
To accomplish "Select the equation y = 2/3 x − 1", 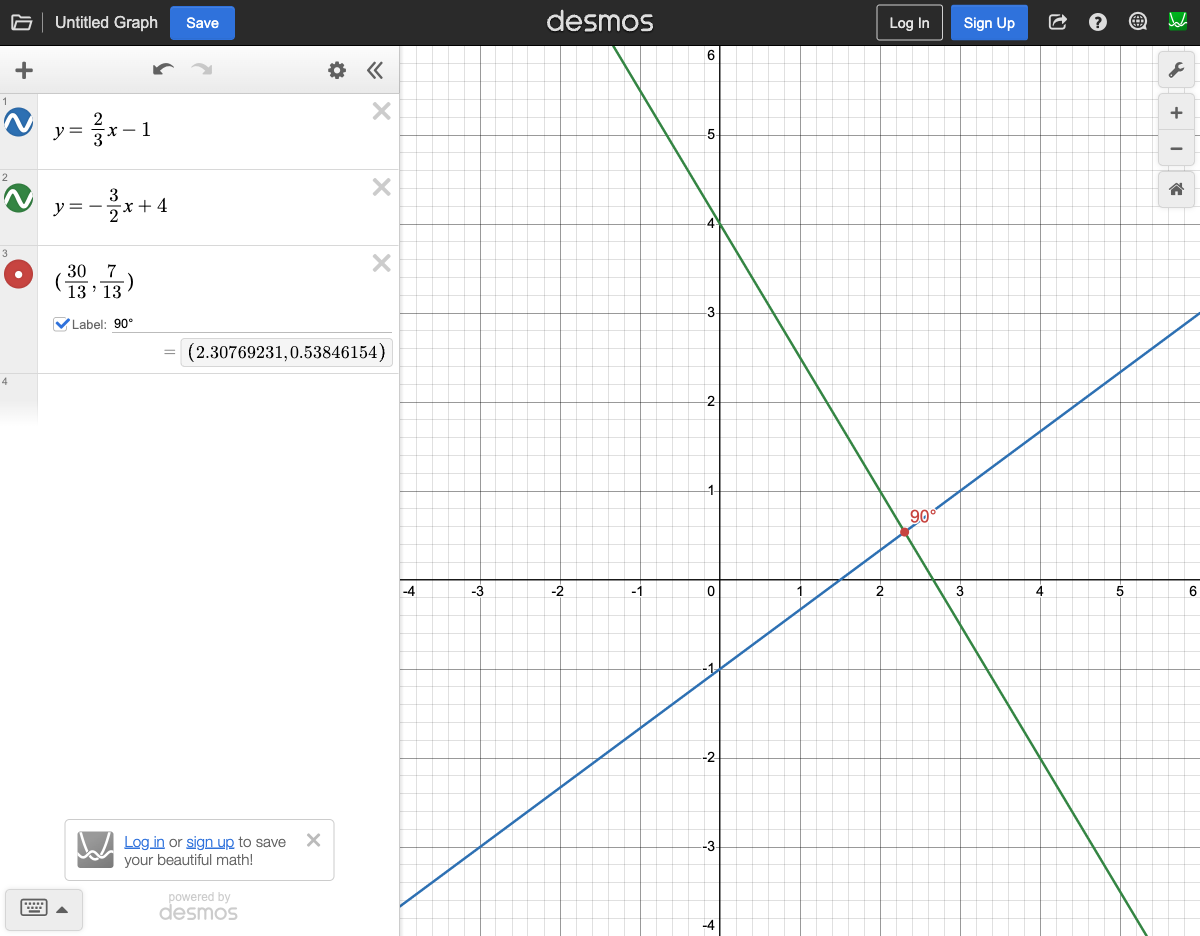I will coord(102,129).
